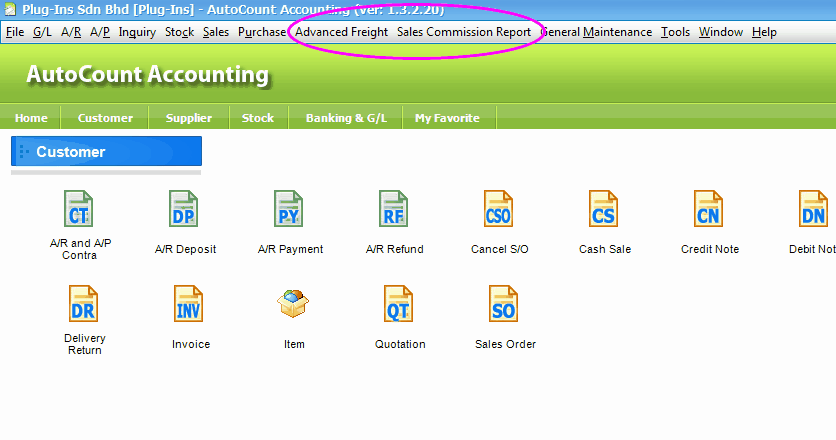Open the Advanced Freight menu

click(341, 32)
